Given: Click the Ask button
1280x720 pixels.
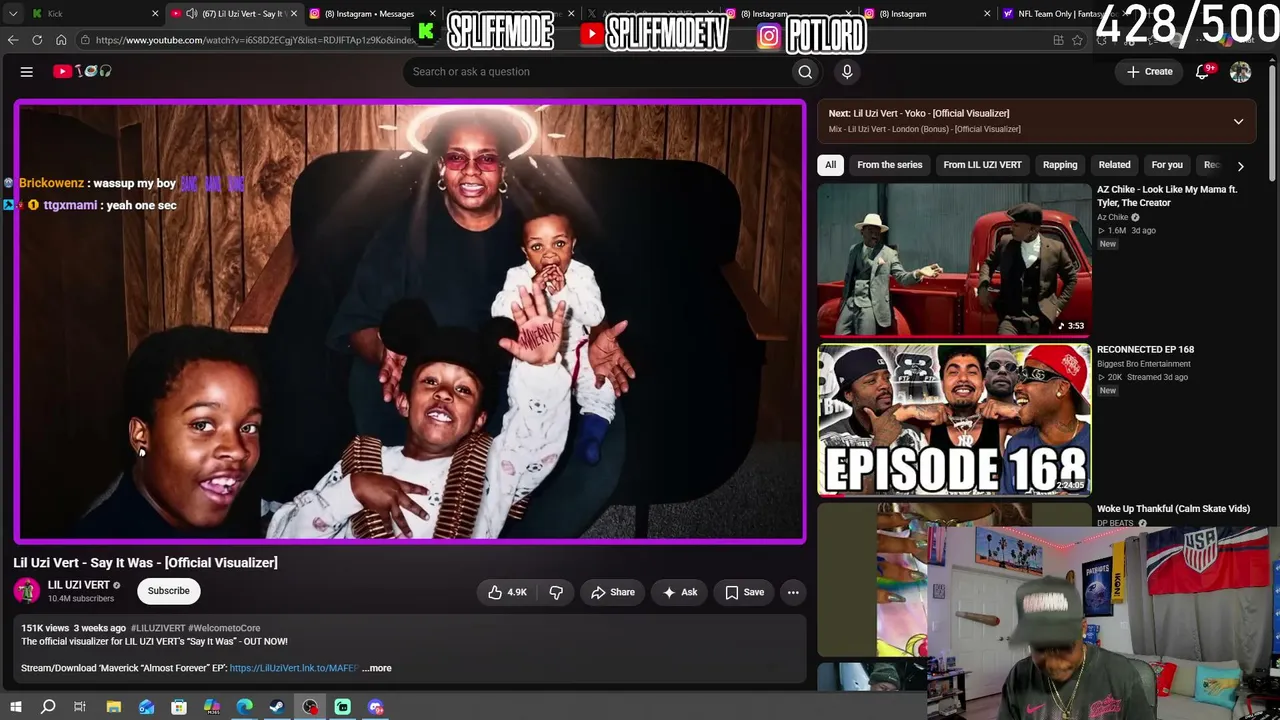Looking at the screenshot, I should pyautogui.click(x=680, y=592).
